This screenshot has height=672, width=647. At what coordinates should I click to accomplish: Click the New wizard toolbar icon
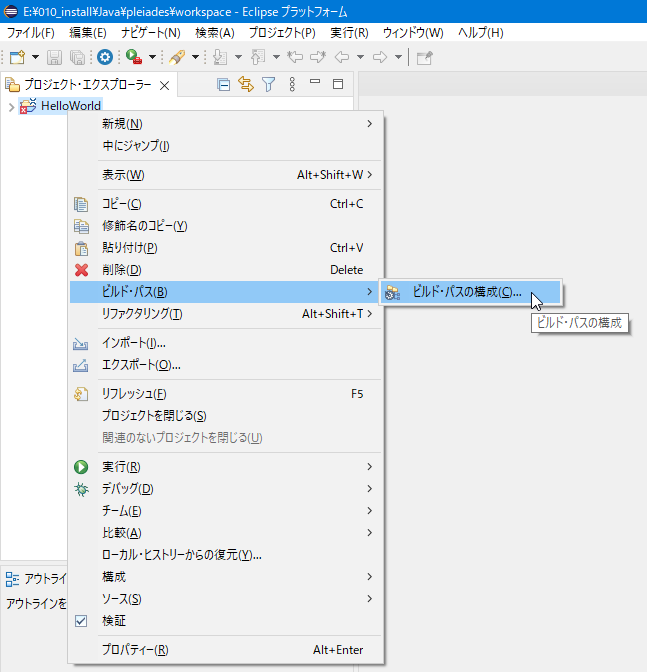coord(18,57)
